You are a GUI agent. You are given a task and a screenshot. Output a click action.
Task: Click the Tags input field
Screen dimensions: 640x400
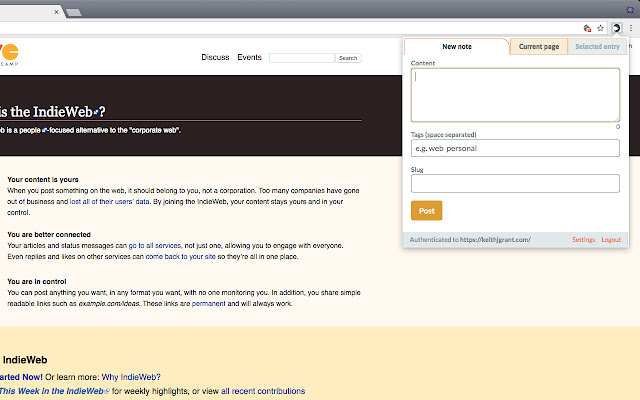tap(515, 148)
